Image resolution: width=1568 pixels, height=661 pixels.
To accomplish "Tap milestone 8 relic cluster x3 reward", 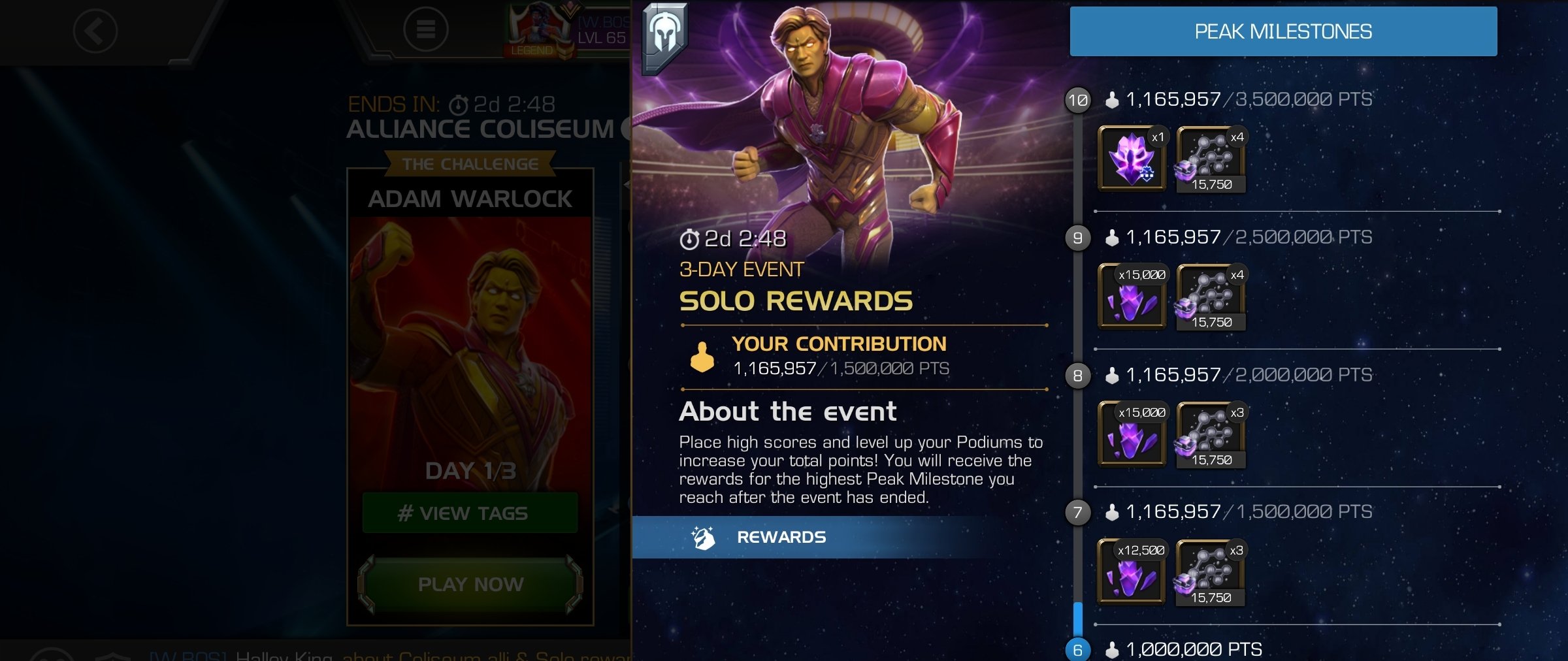I will coord(1211,434).
